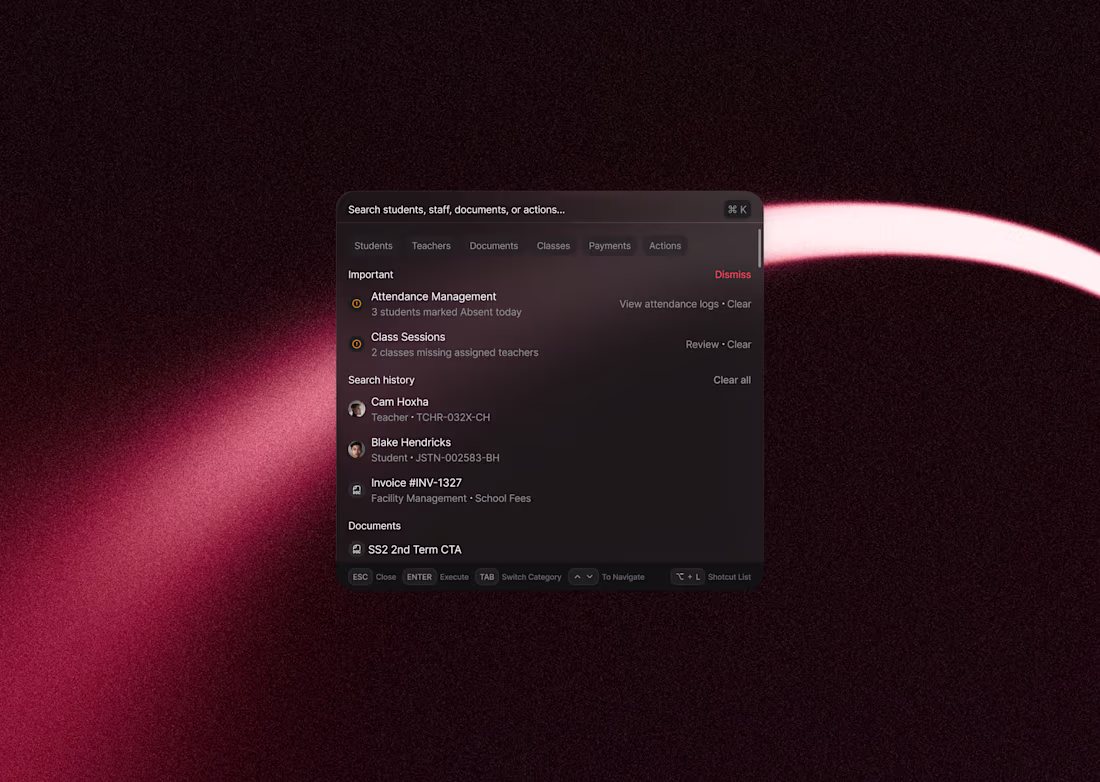Screen dimensions: 1100x782
Task: Clear the Class Sessions alert
Action: pos(739,345)
